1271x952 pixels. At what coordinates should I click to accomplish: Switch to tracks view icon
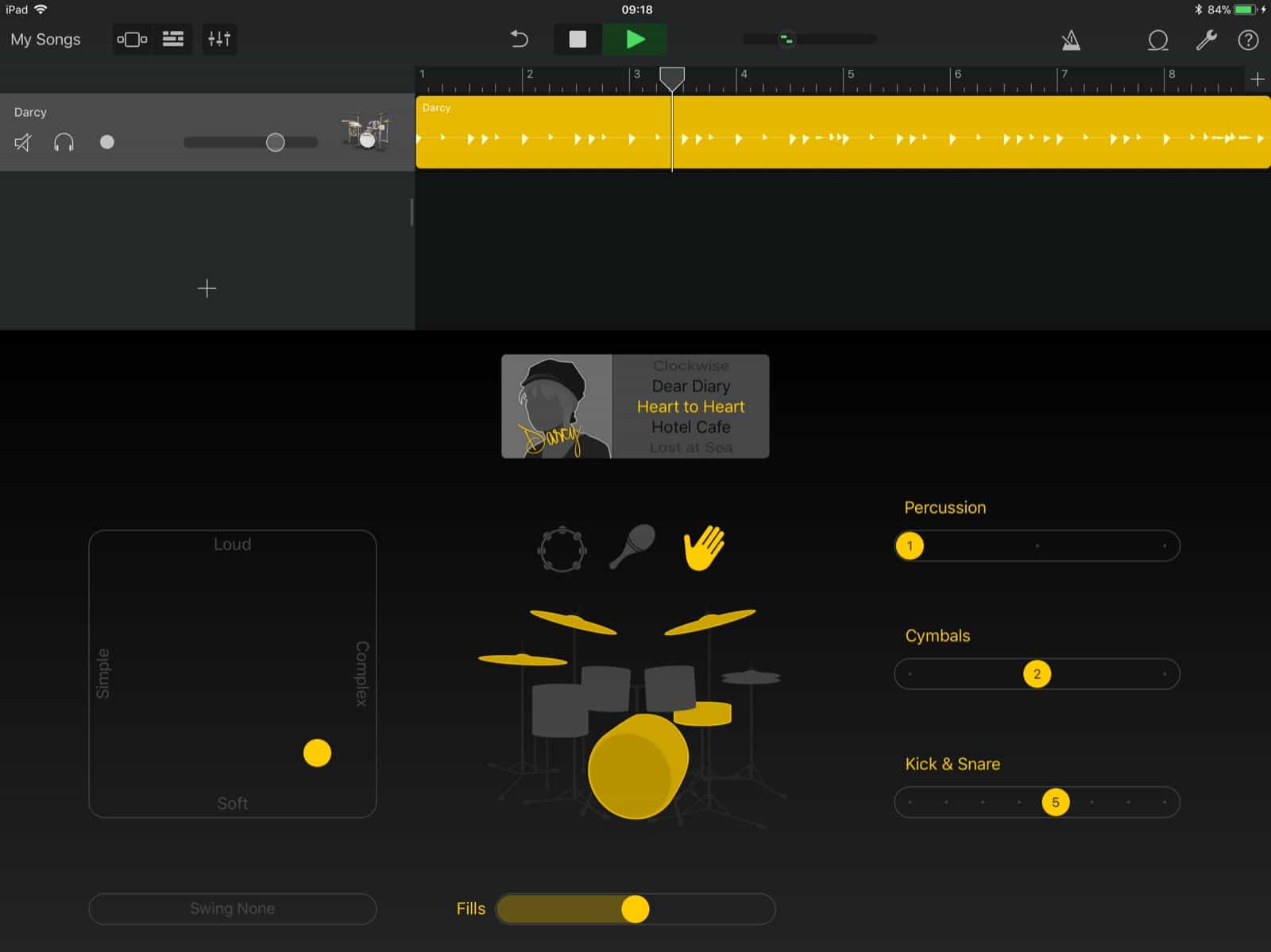click(173, 39)
